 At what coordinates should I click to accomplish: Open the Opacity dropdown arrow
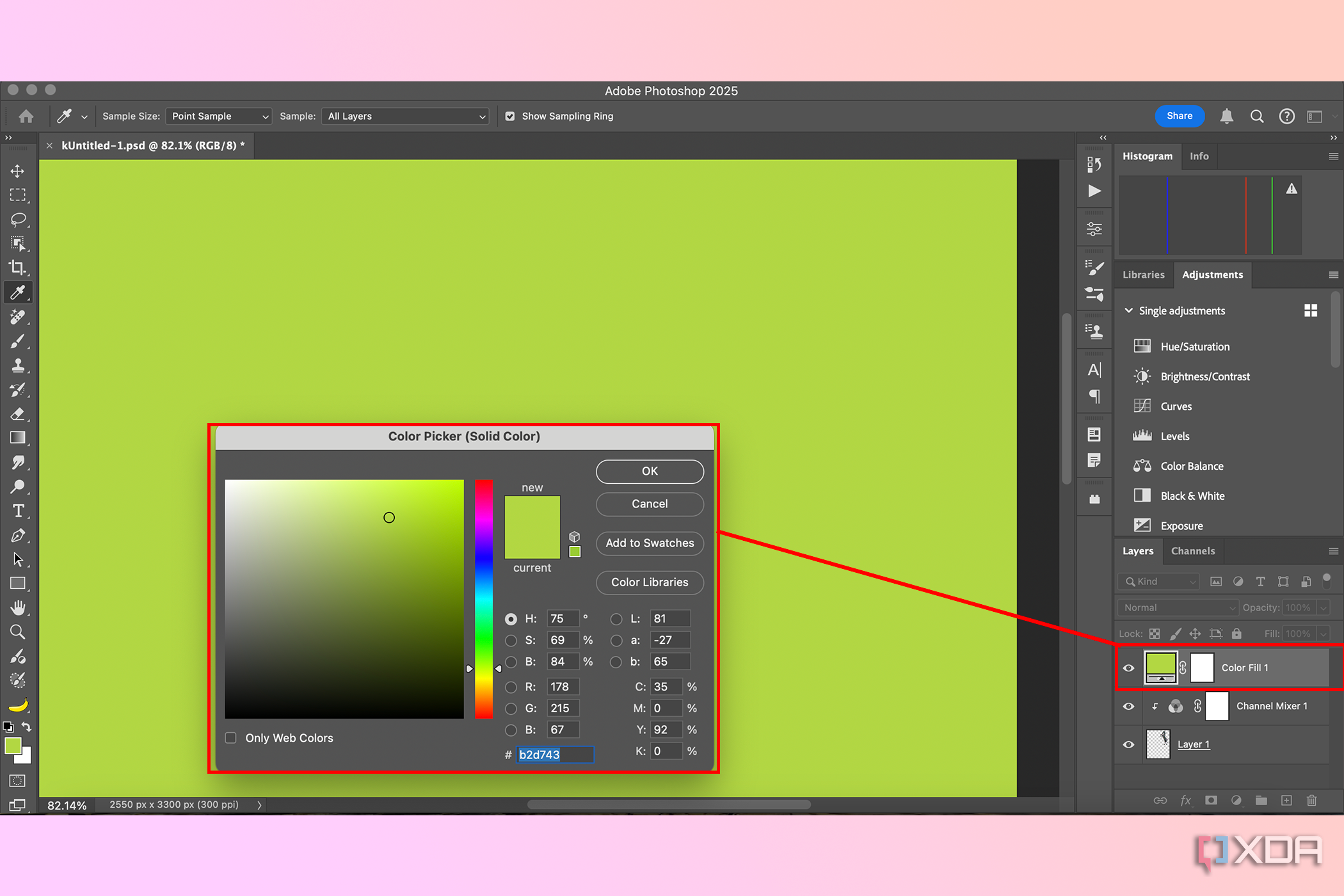[x=1323, y=607]
